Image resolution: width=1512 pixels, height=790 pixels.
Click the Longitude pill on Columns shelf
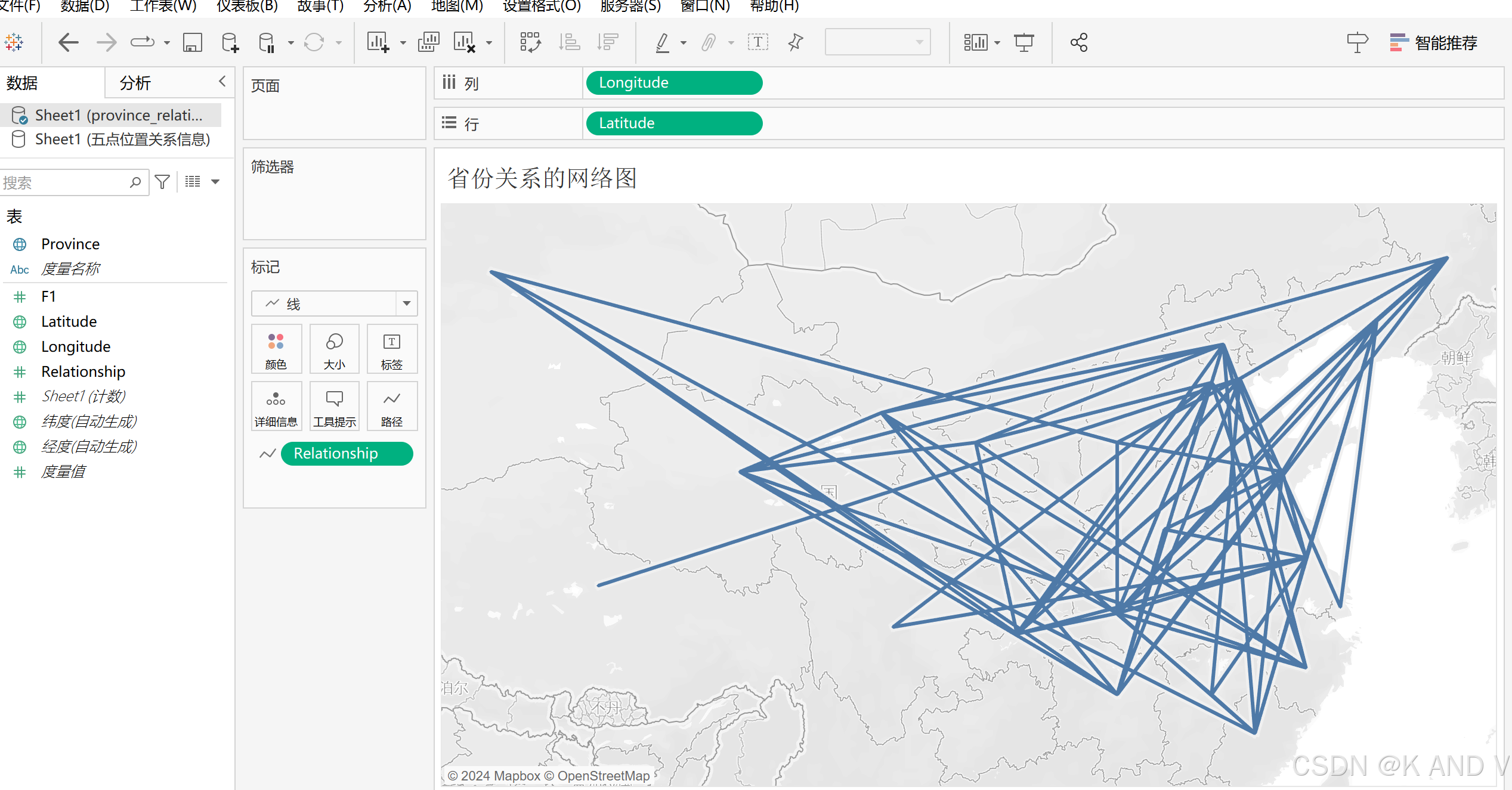click(674, 83)
